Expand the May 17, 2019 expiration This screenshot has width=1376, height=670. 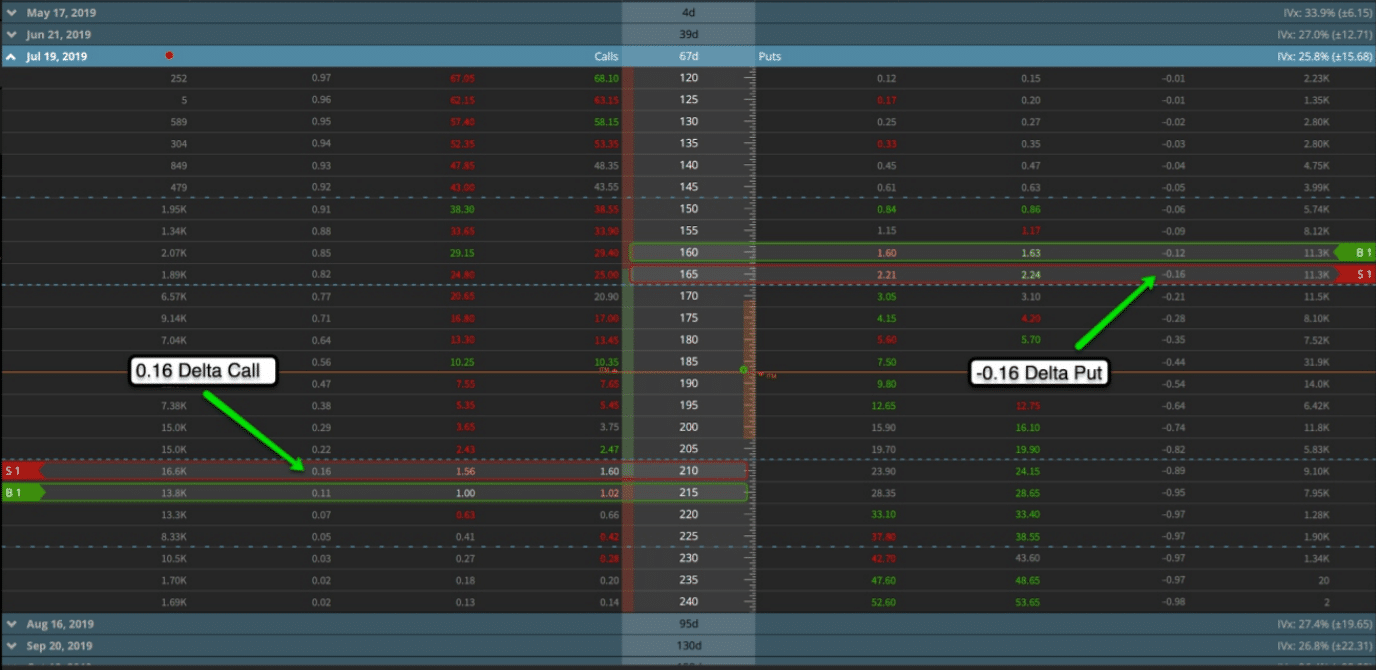coord(11,13)
